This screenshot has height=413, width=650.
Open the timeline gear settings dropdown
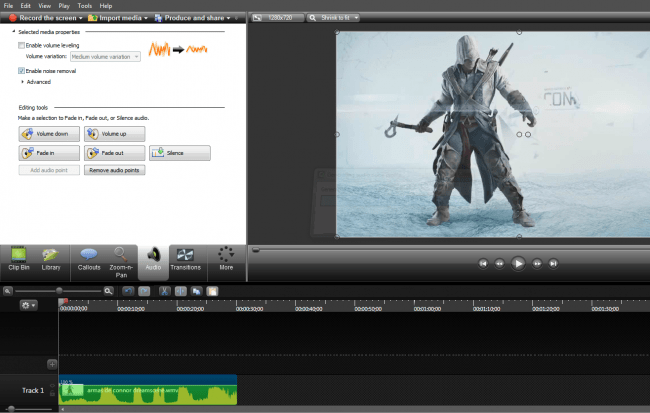click(28, 305)
